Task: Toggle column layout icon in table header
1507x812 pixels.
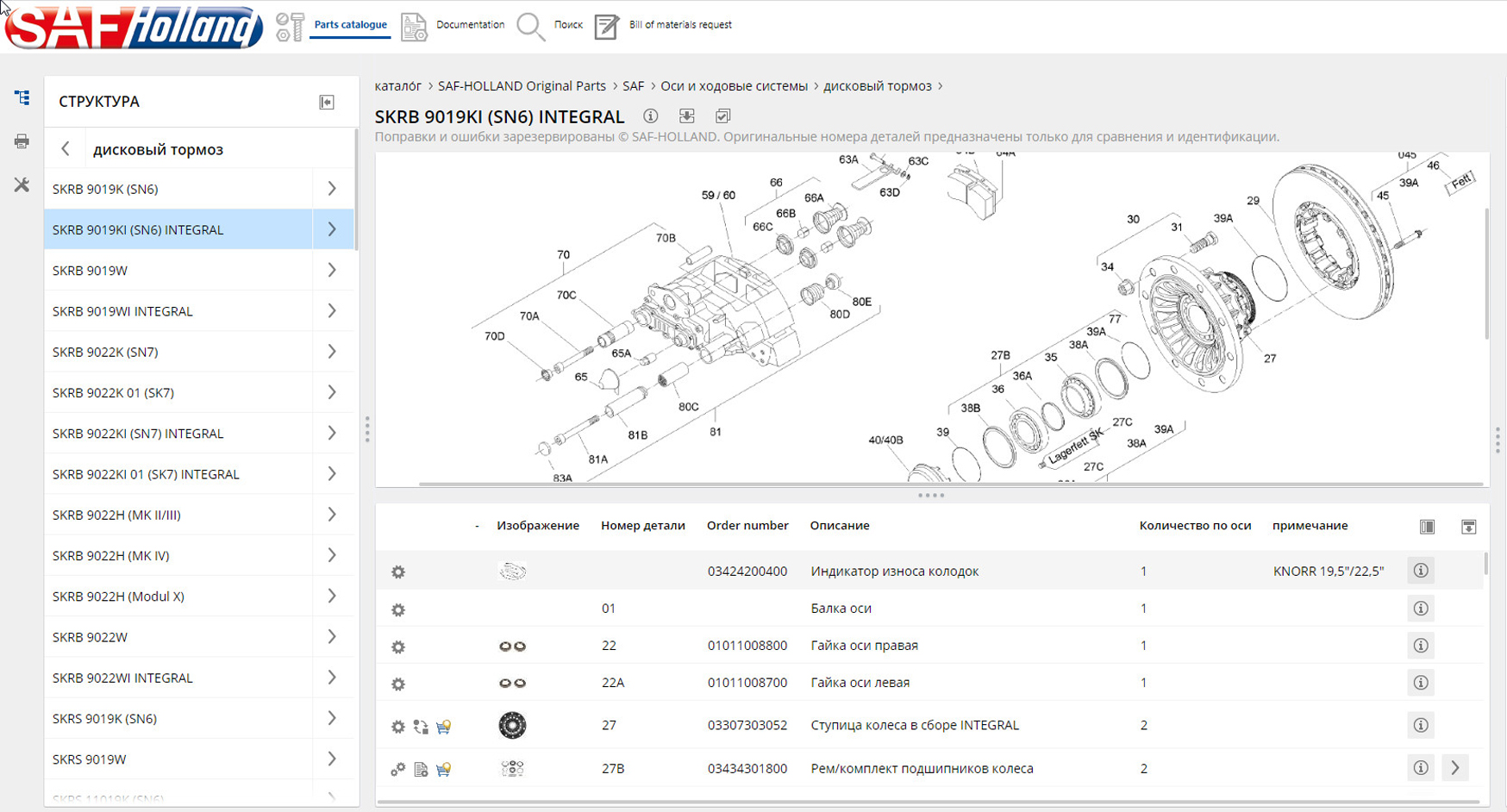Action: pos(1428,527)
